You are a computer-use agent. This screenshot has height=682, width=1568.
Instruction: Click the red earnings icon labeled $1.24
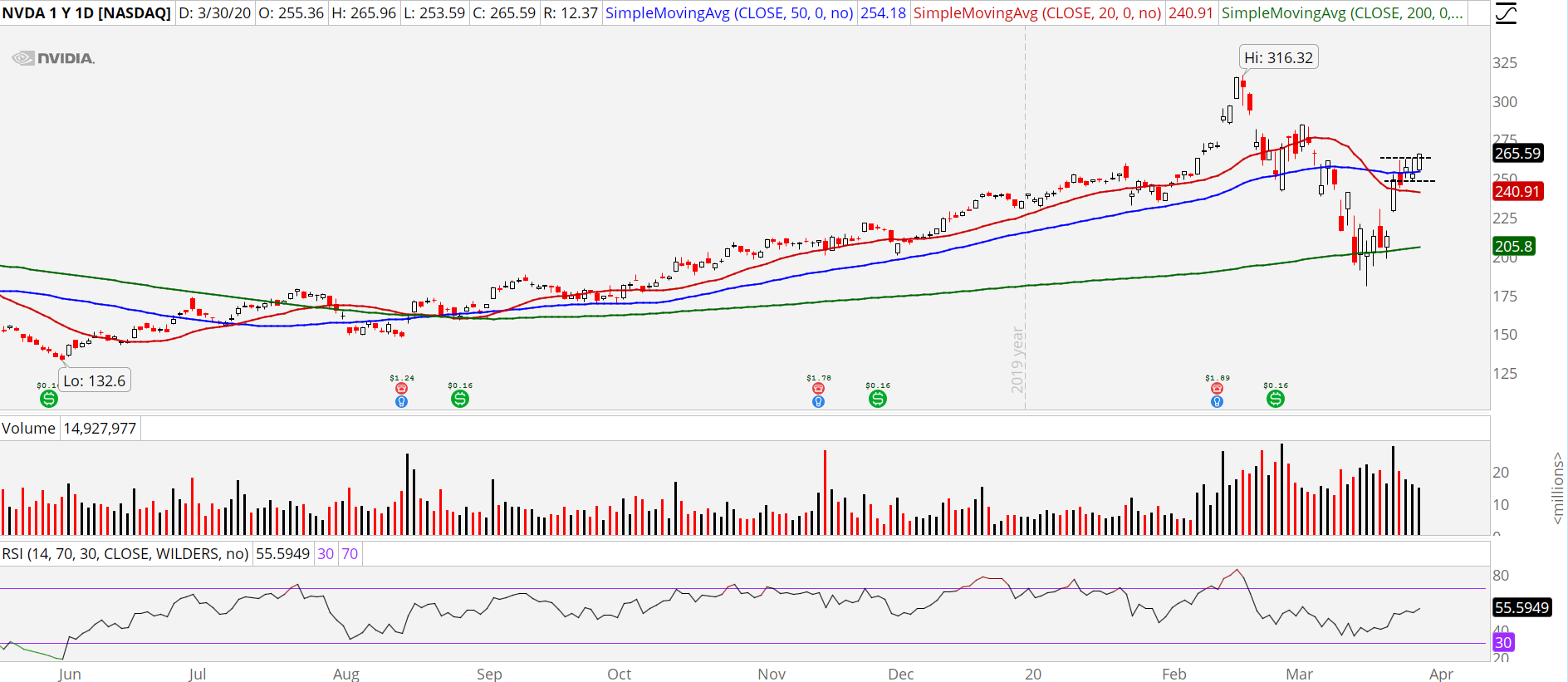click(402, 388)
